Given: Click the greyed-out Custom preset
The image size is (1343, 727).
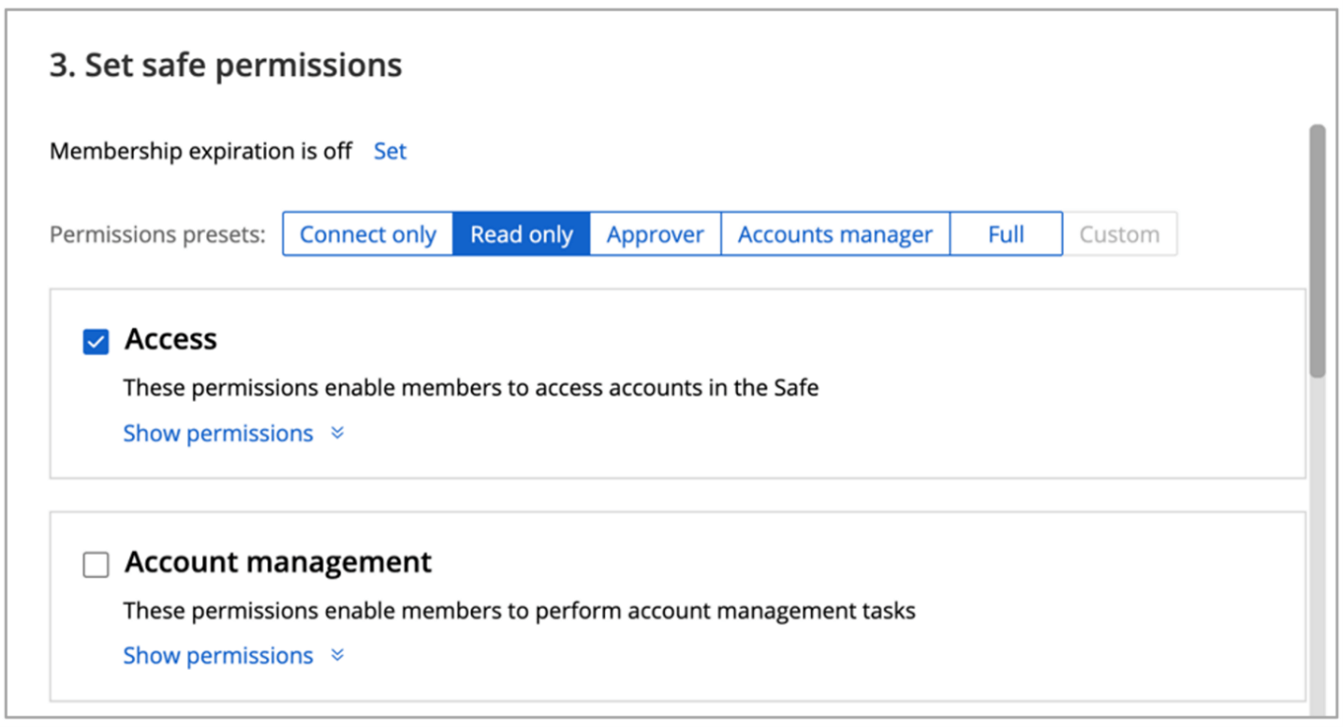Looking at the screenshot, I should tap(1119, 234).
